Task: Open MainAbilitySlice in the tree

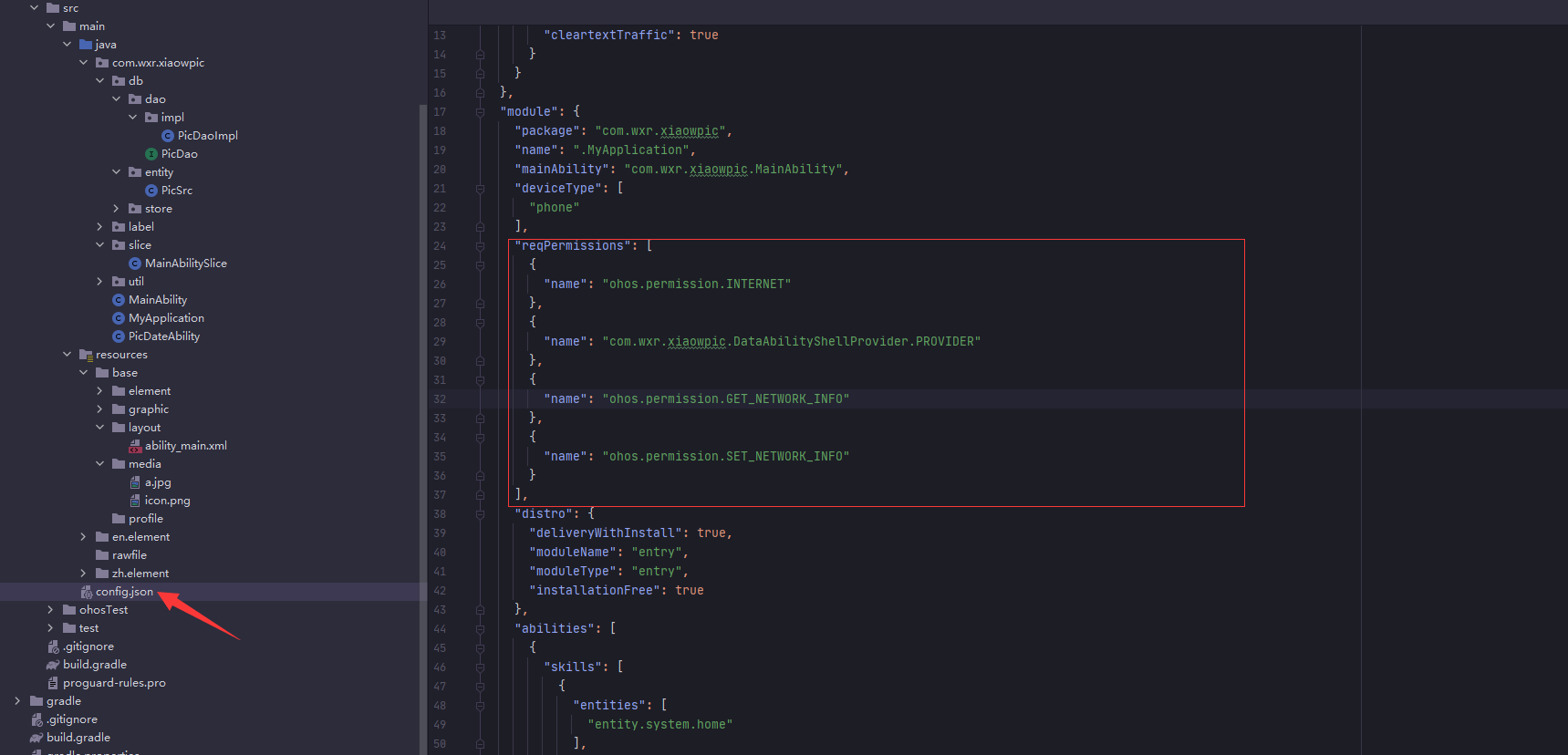Action: click(186, 264)
